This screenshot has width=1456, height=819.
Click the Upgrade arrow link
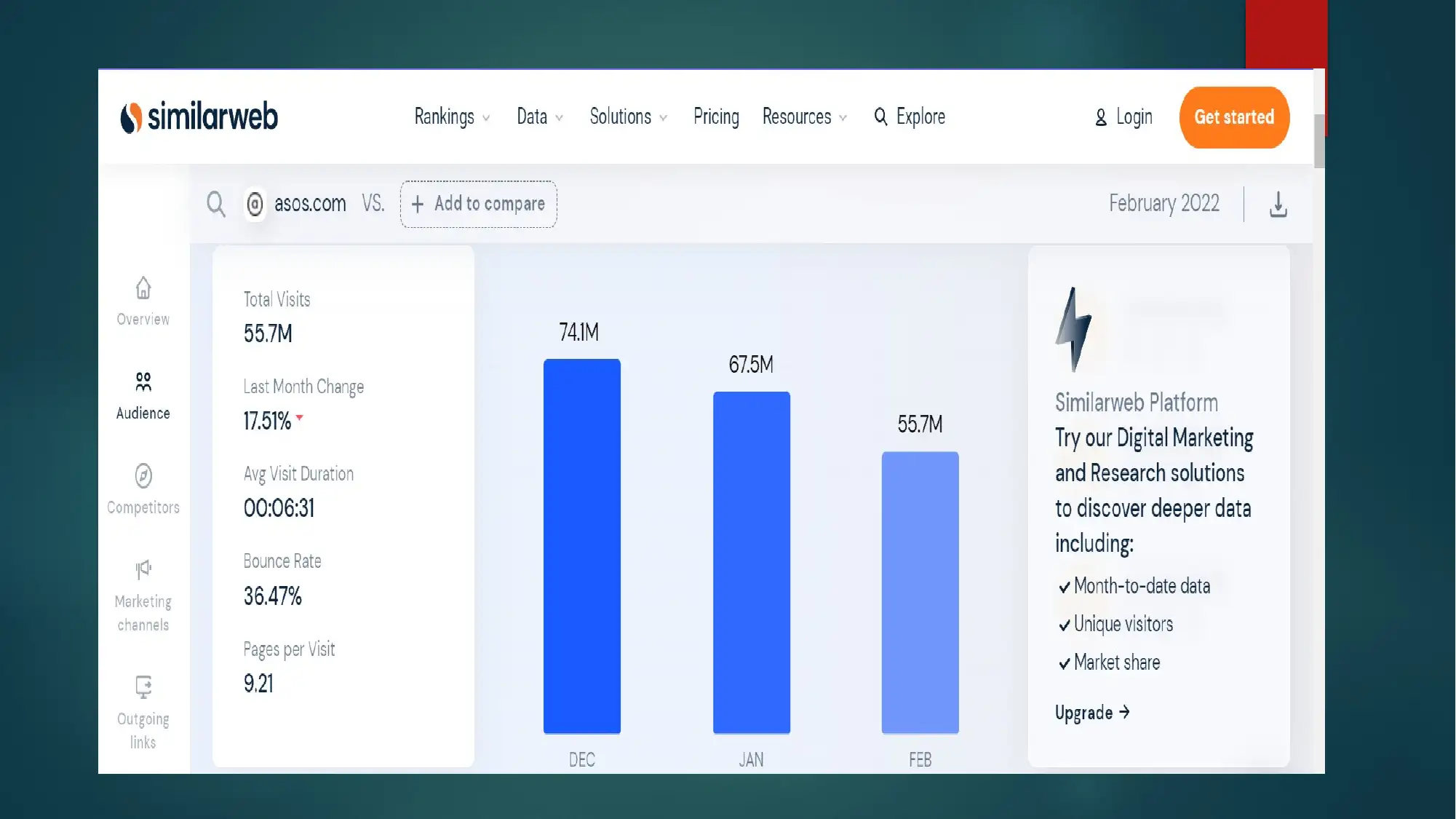click(x=1093, y=713)
